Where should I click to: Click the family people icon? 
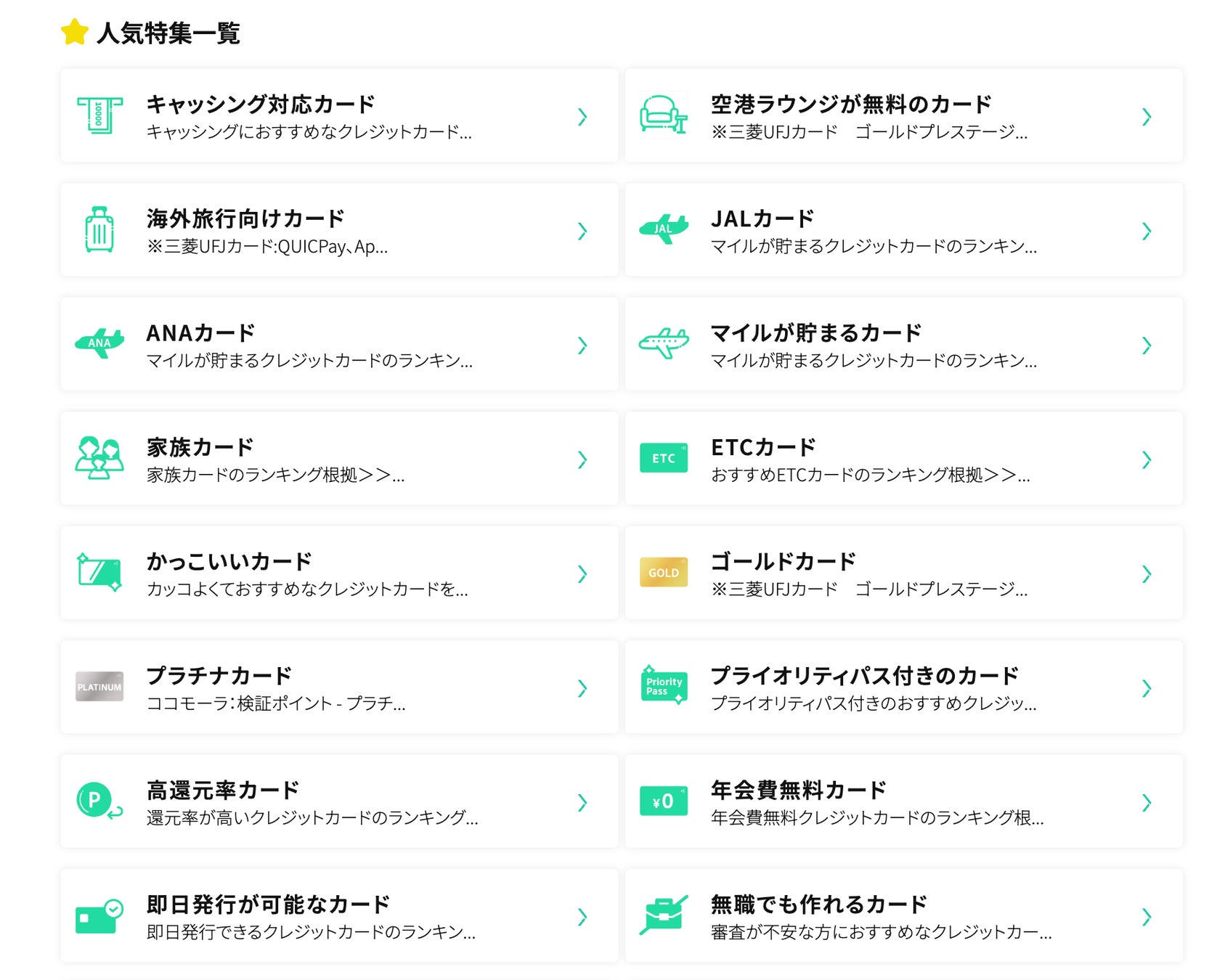point(99,458)
